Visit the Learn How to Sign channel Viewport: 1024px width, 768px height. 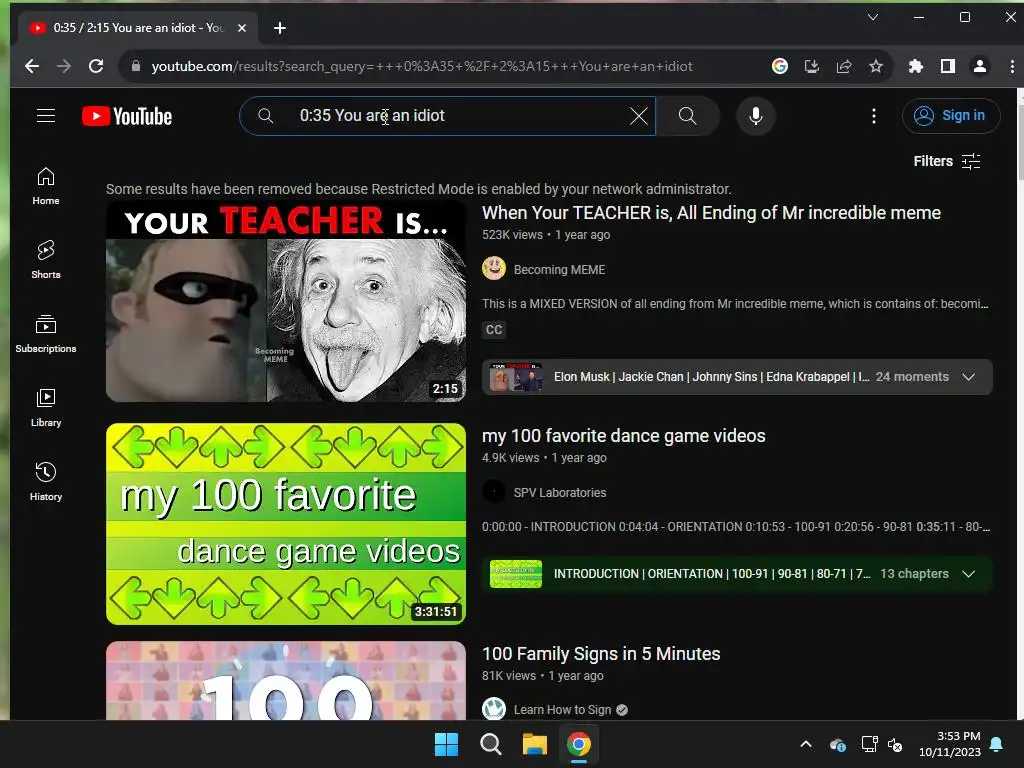tap(562, 710)
